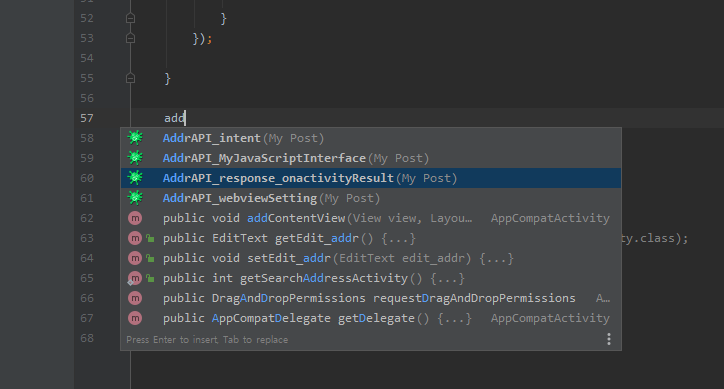Screen dimensions: 724x389
Task: Click method icon beside getEdit_addr
Action: (x=135, y=238)
